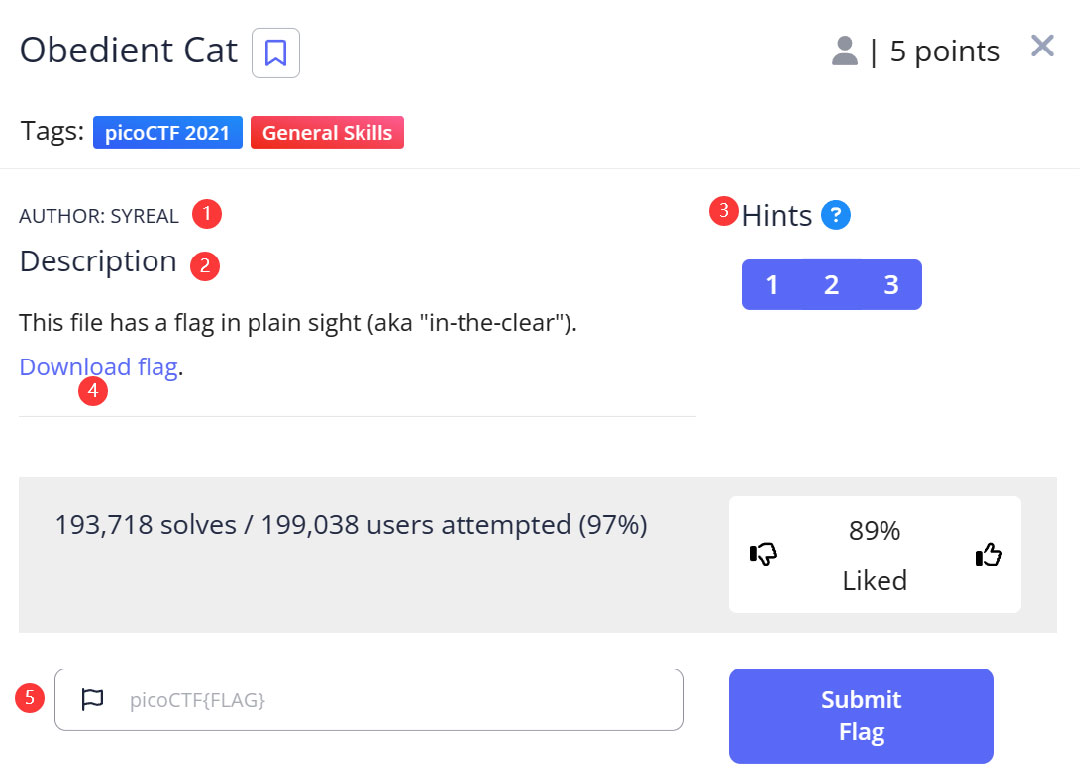Open the blue Hints help question mark
Image resolution: width=1080 pixels, height=784 pixels.
coord(836,214)
